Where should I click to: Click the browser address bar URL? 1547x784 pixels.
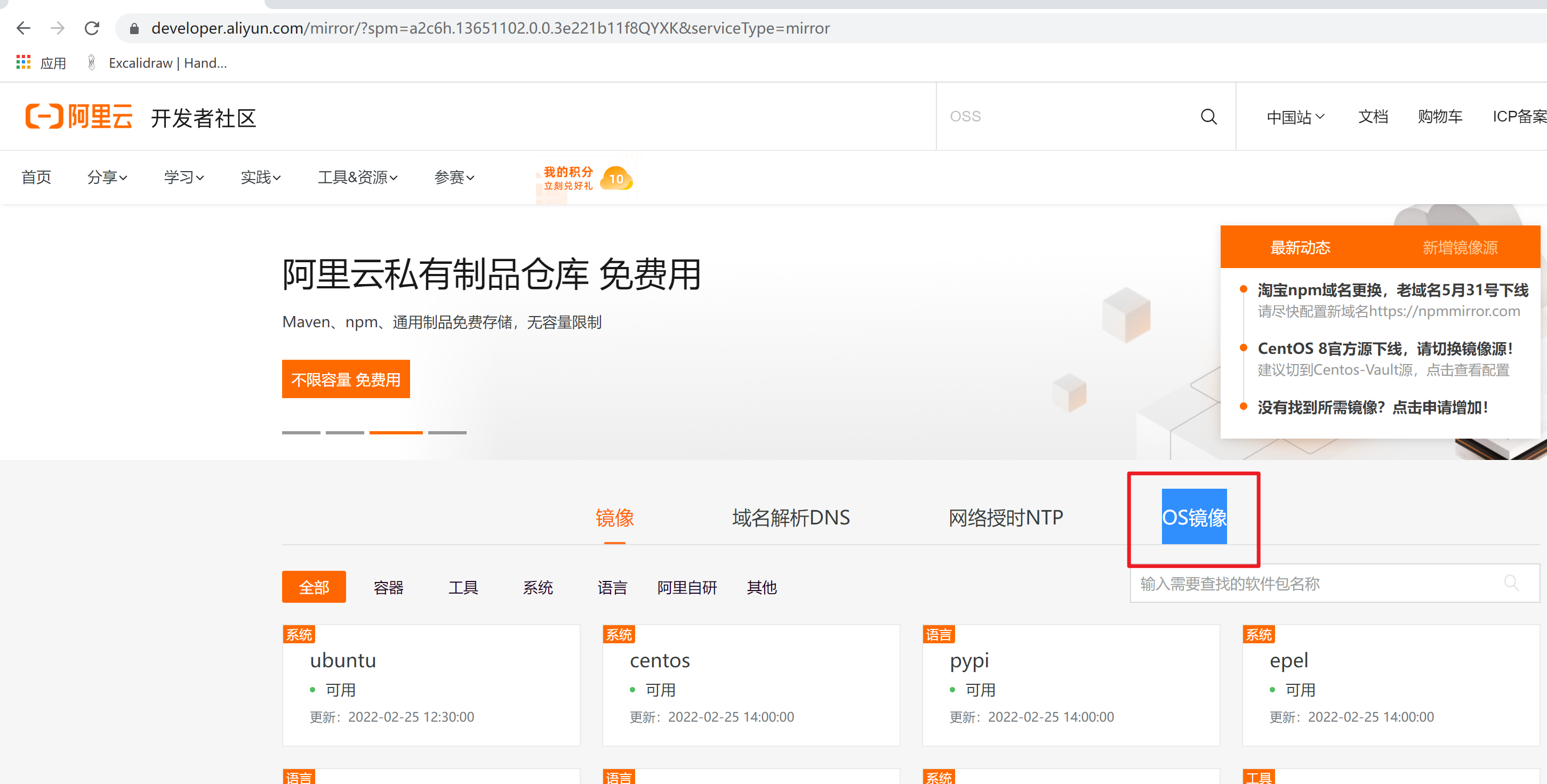click(x=490, y=28)
